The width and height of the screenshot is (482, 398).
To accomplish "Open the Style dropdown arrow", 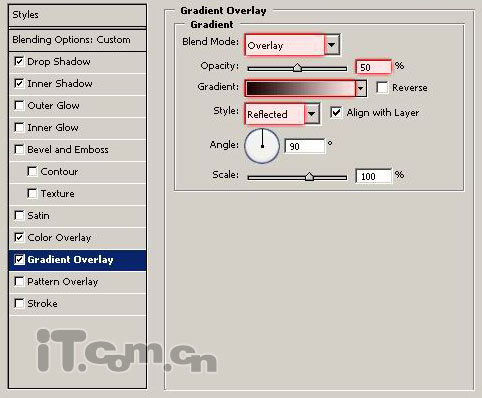I will click(x=312, y=114).
